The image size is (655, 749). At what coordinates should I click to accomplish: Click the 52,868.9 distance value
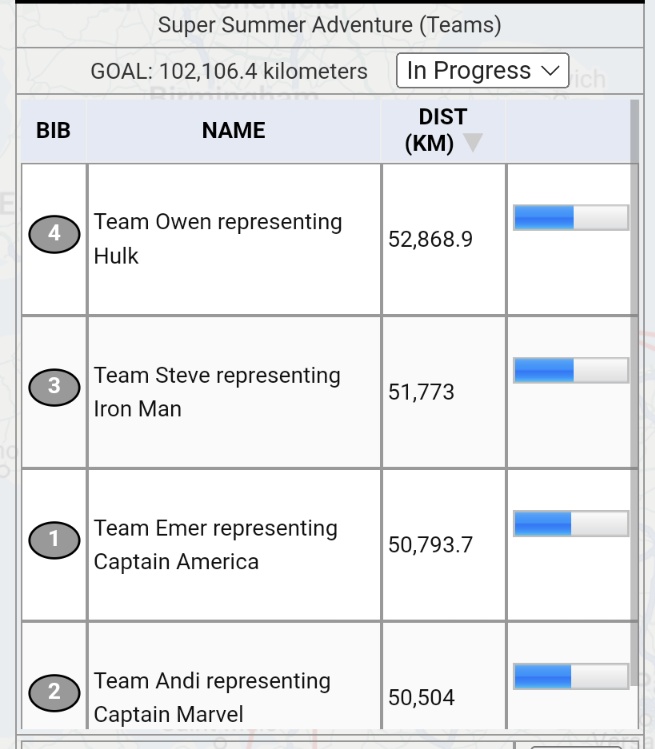click(431, 240)
